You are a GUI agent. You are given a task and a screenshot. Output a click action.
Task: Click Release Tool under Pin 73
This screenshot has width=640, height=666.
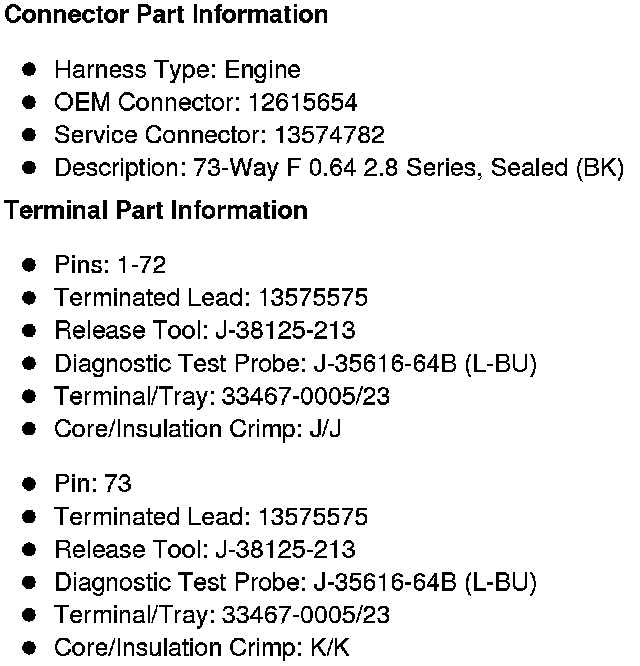(205, 550)
